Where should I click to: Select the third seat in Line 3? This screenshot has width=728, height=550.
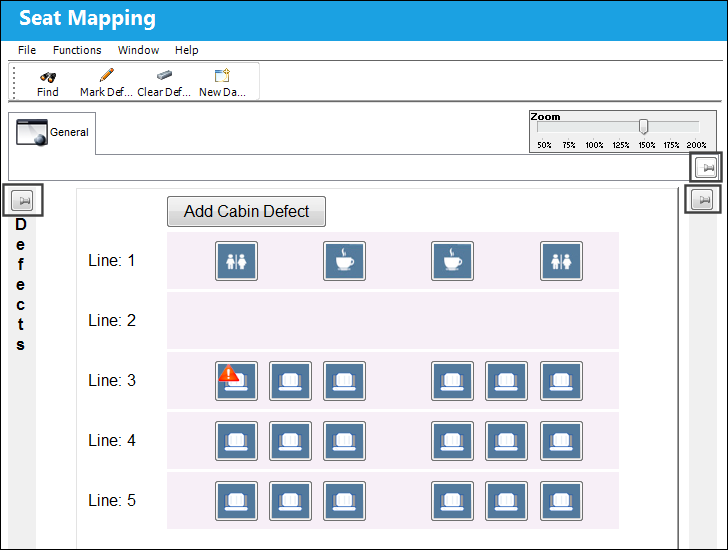344,381
